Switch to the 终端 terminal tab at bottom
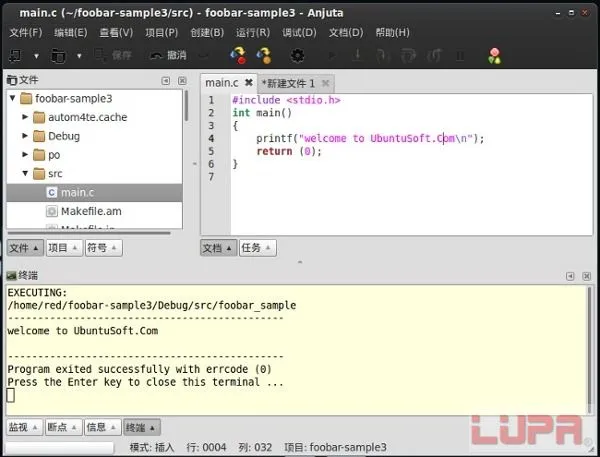 click(x=142, y=427)
